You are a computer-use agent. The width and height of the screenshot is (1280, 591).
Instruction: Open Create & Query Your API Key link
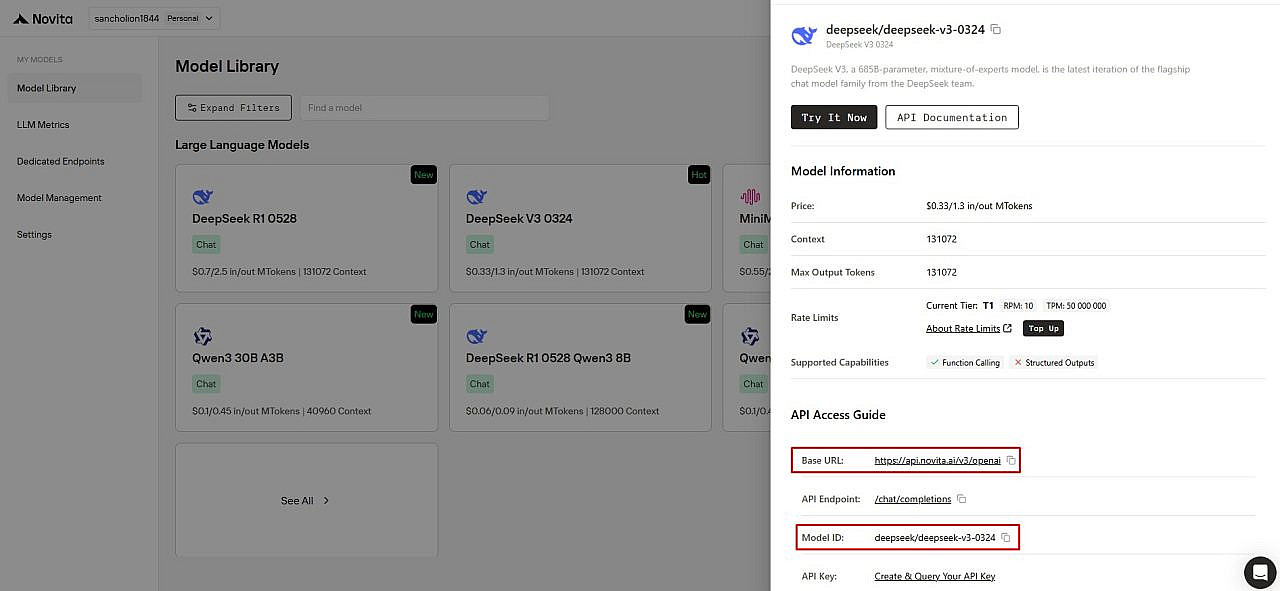[x=935, y=576]
